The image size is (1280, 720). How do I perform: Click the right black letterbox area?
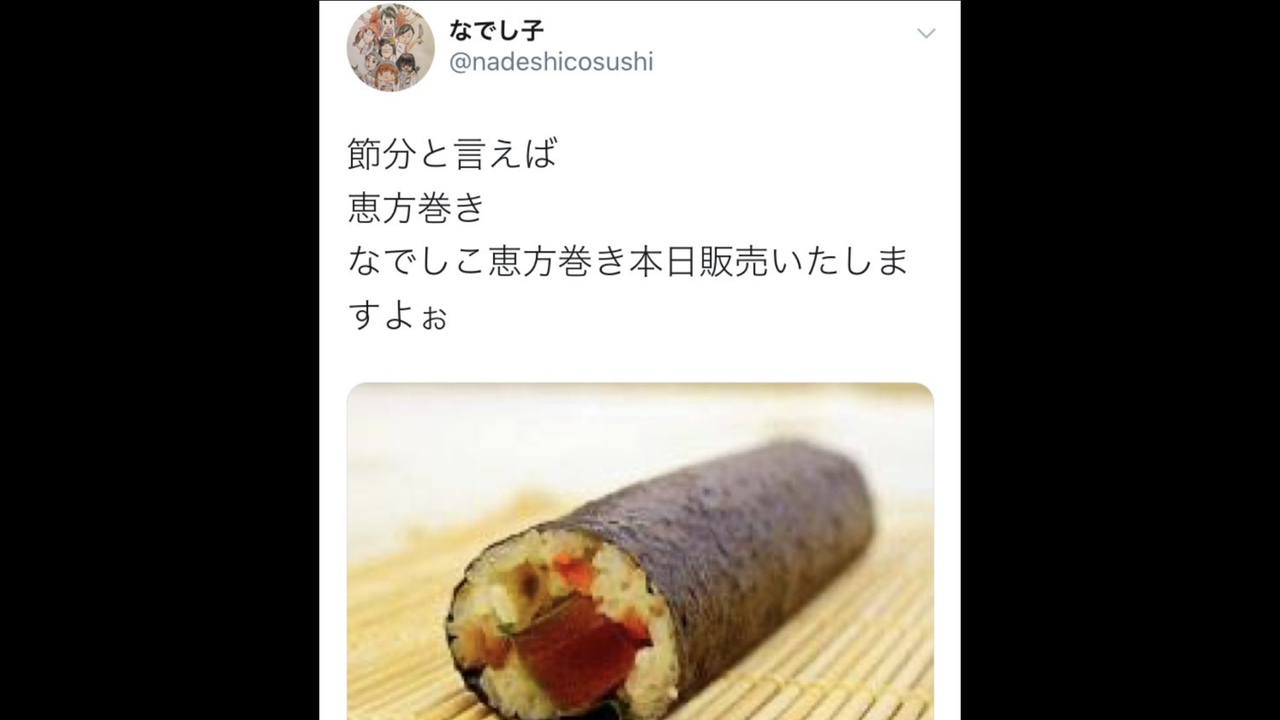1120,360
